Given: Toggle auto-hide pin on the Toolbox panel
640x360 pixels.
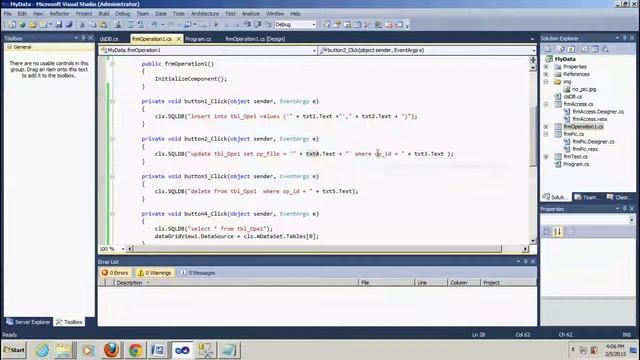Looking at the screenshot, I should (83, 38).
